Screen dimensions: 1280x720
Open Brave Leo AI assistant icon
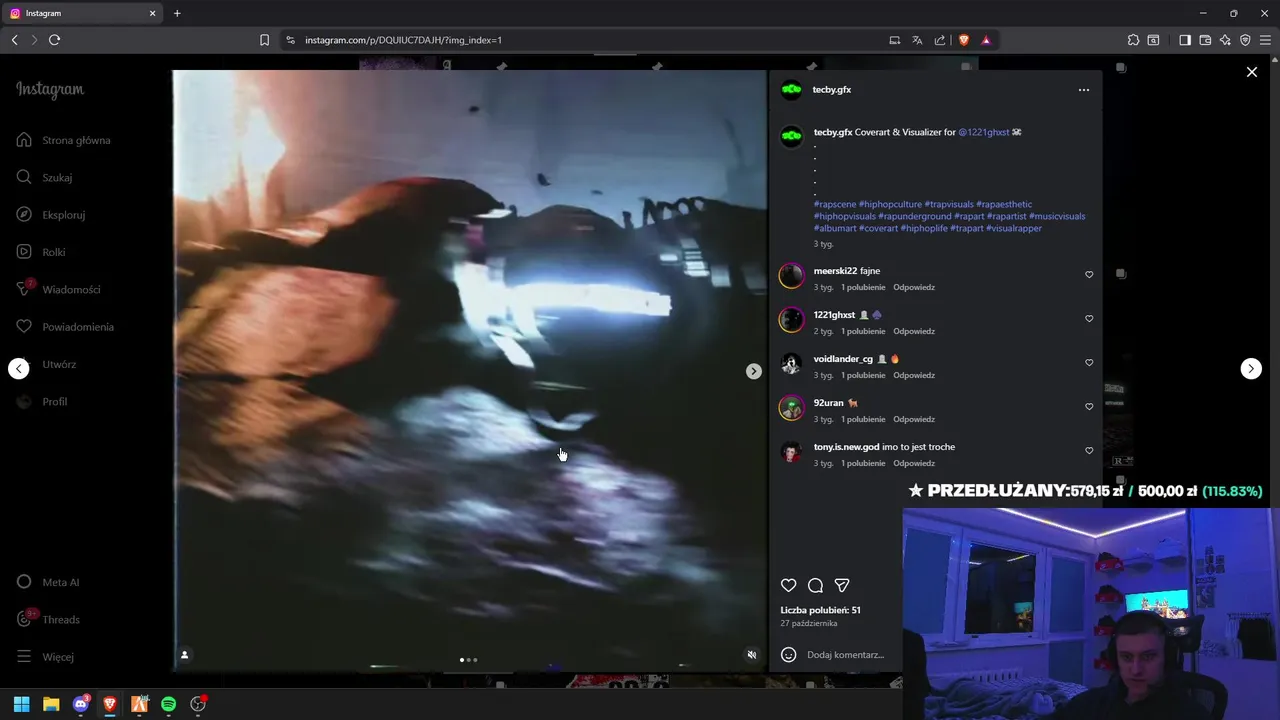click(1225, 40)
